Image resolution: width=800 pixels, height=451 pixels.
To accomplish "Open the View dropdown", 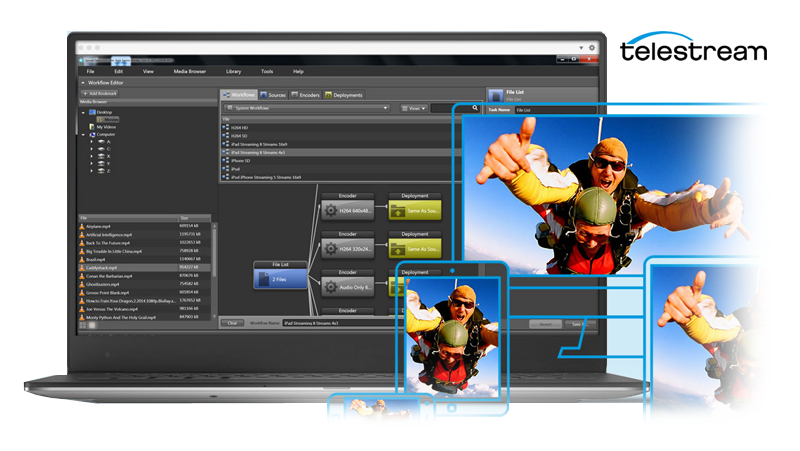I will (x=413, y=108).
